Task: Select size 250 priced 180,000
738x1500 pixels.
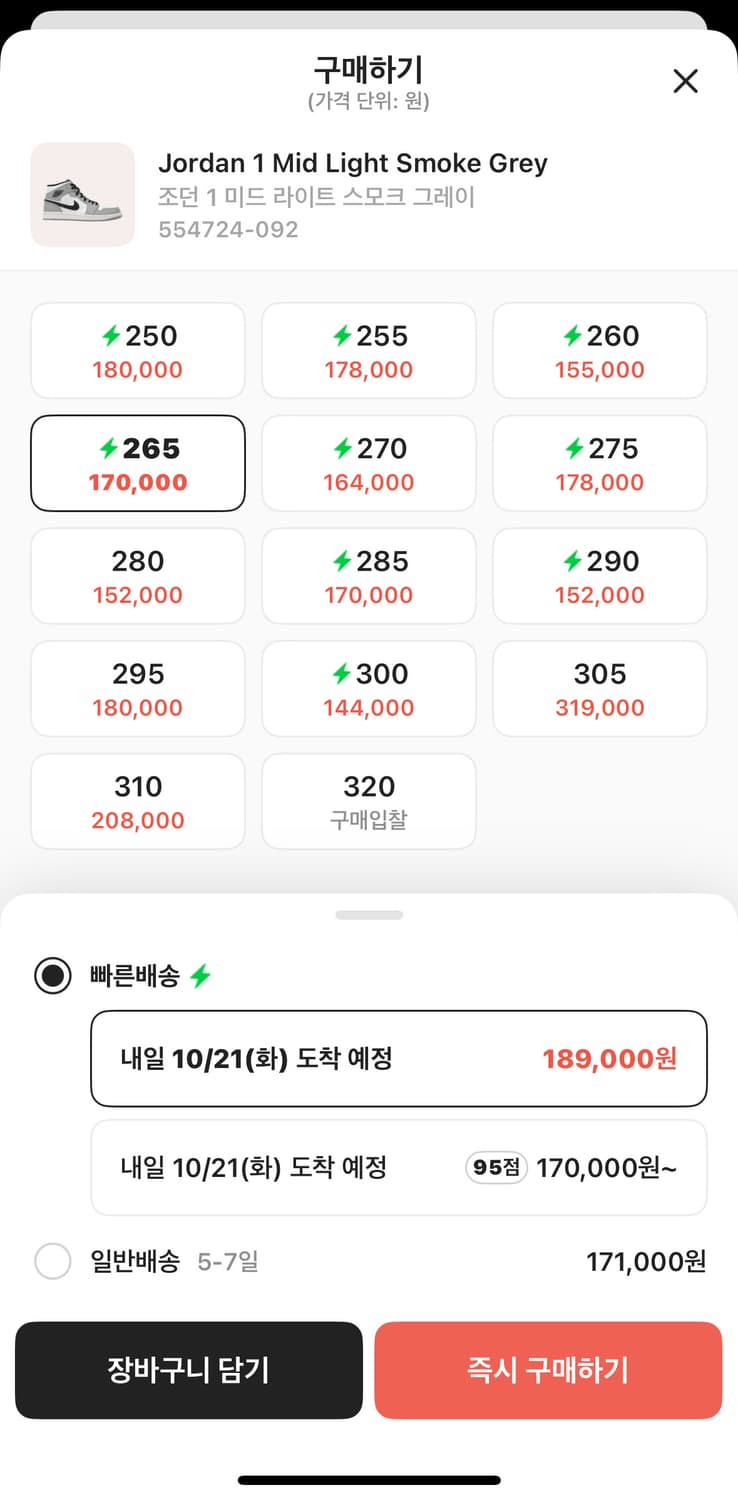Action: [138, 351]
